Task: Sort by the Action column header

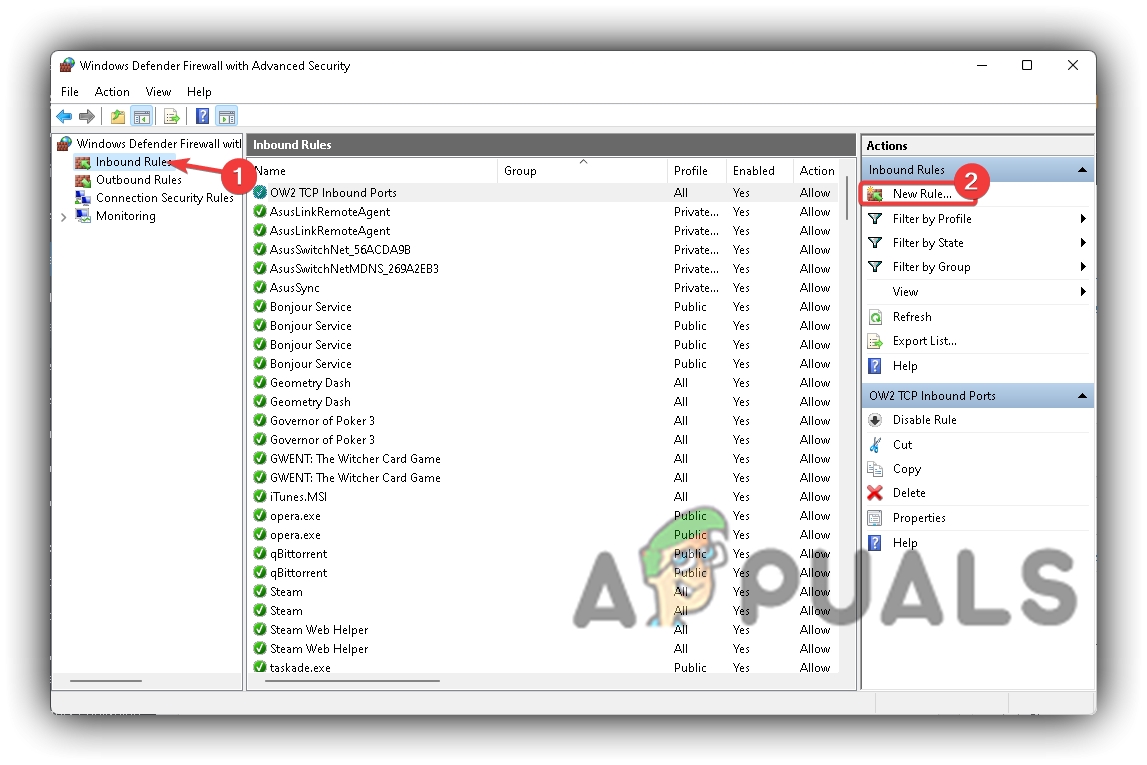Action: (x=816, y=170)
